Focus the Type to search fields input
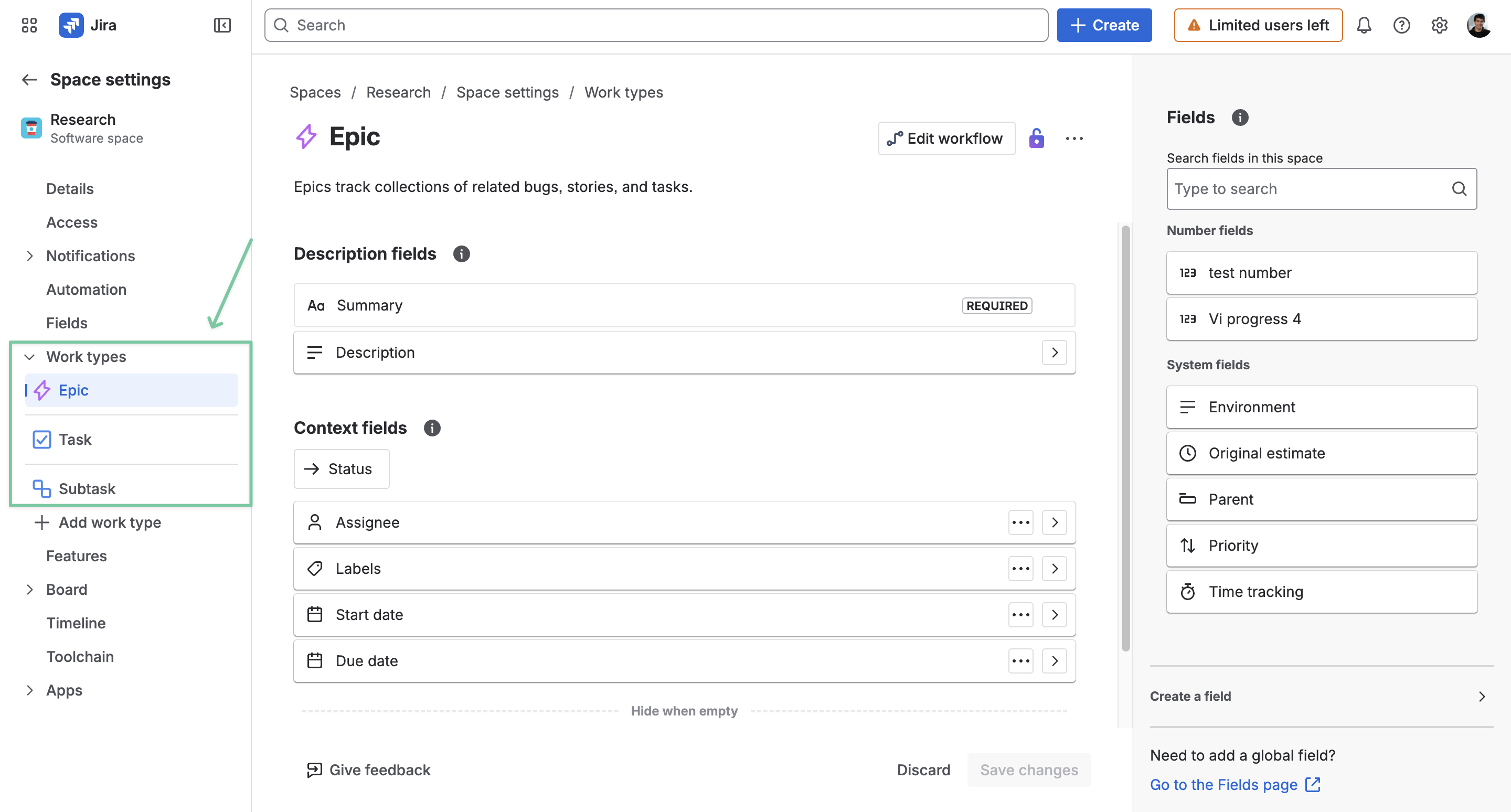1511x812 pixels. (x=1321, y=189)
